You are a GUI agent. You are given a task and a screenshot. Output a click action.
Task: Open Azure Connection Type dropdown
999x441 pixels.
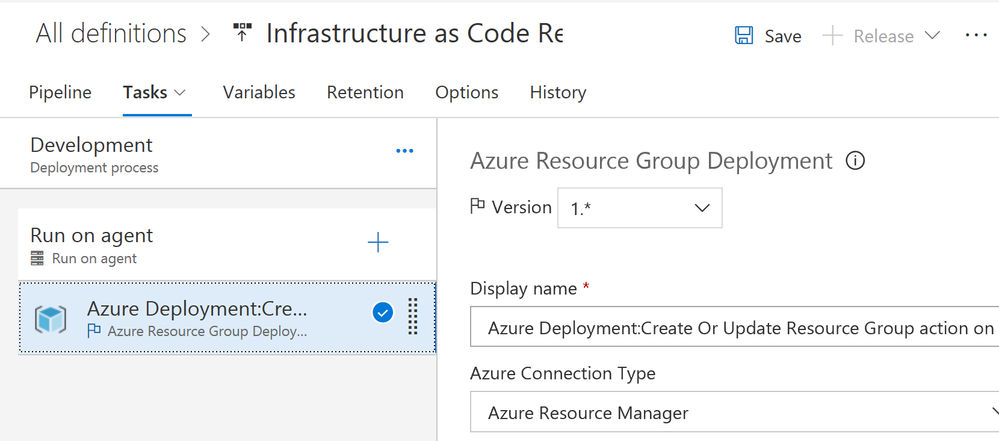click(x=735, y=413)
